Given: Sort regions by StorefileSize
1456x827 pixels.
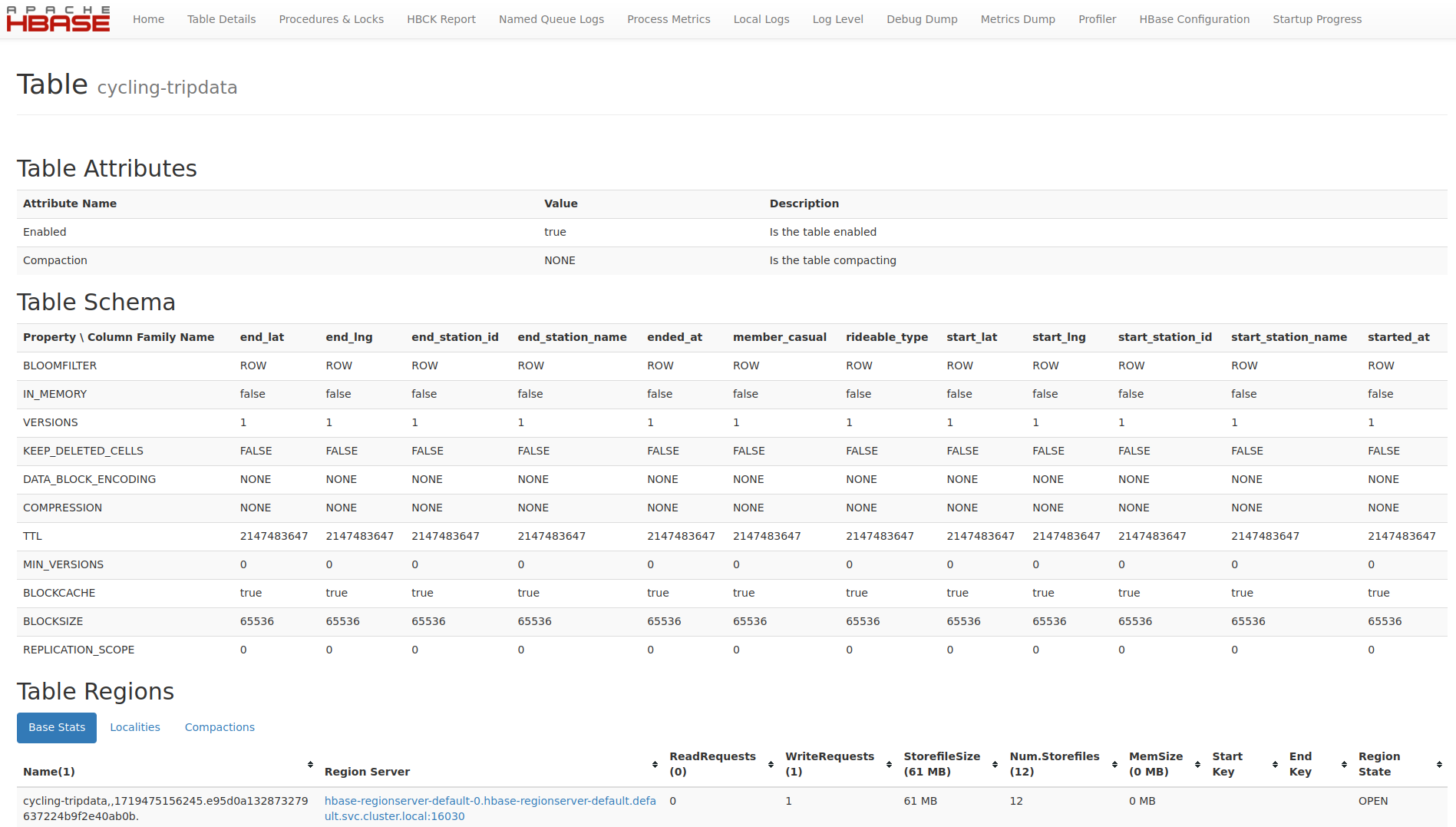Looking at the screenshot, I should (889, 764).
